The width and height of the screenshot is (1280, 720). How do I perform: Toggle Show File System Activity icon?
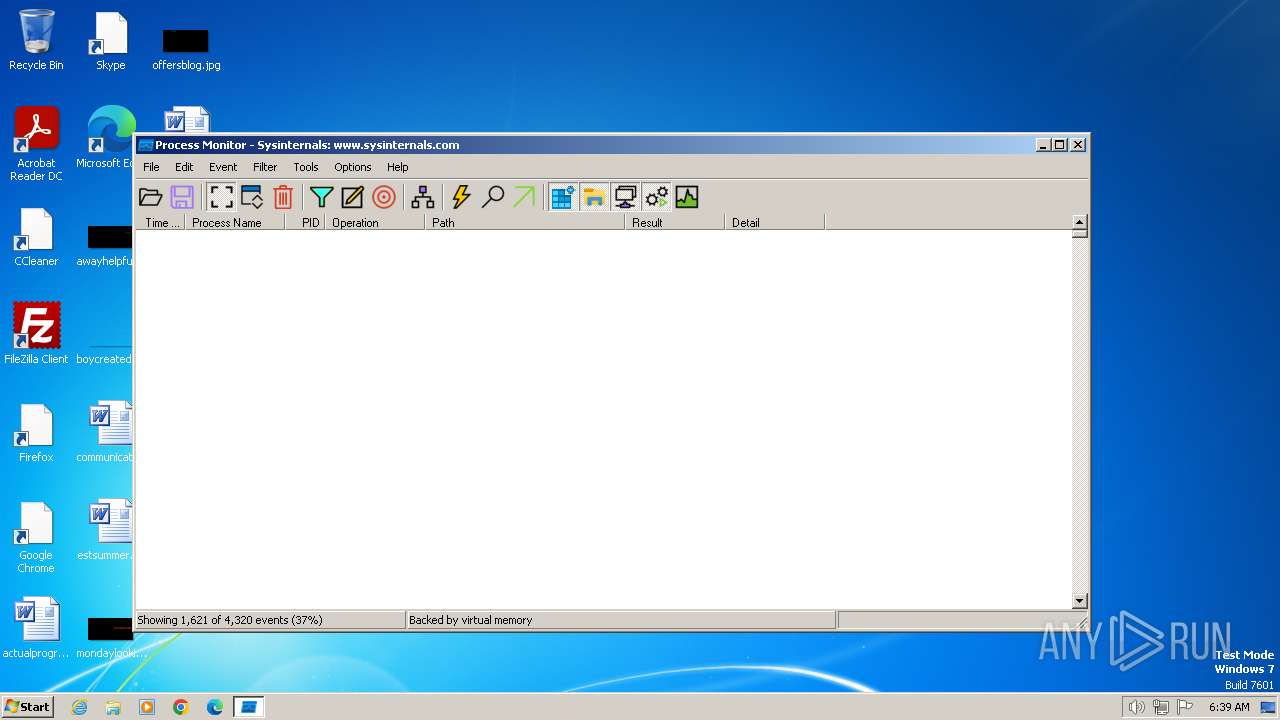(594, 197)
